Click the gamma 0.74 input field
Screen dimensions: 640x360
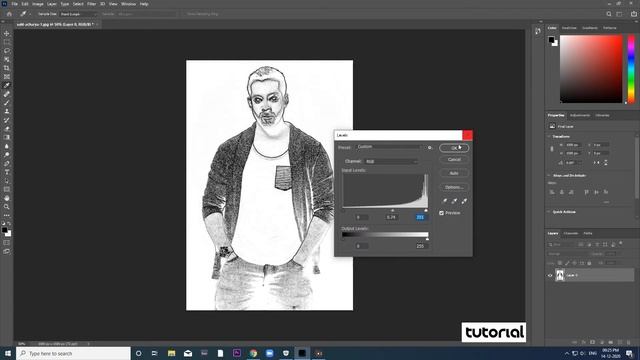point(391,217)
